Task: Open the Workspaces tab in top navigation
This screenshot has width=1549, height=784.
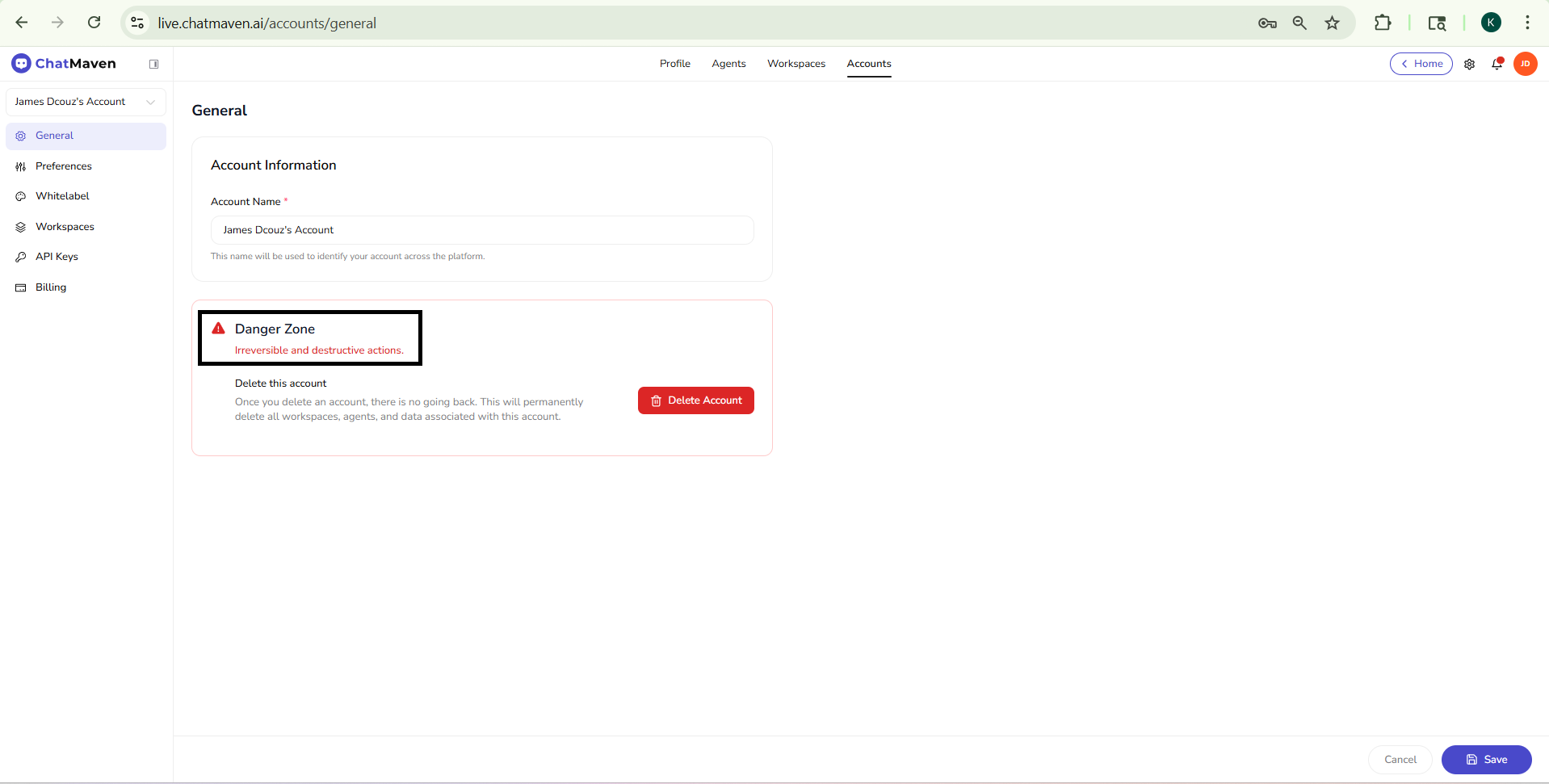Action: 795,64
